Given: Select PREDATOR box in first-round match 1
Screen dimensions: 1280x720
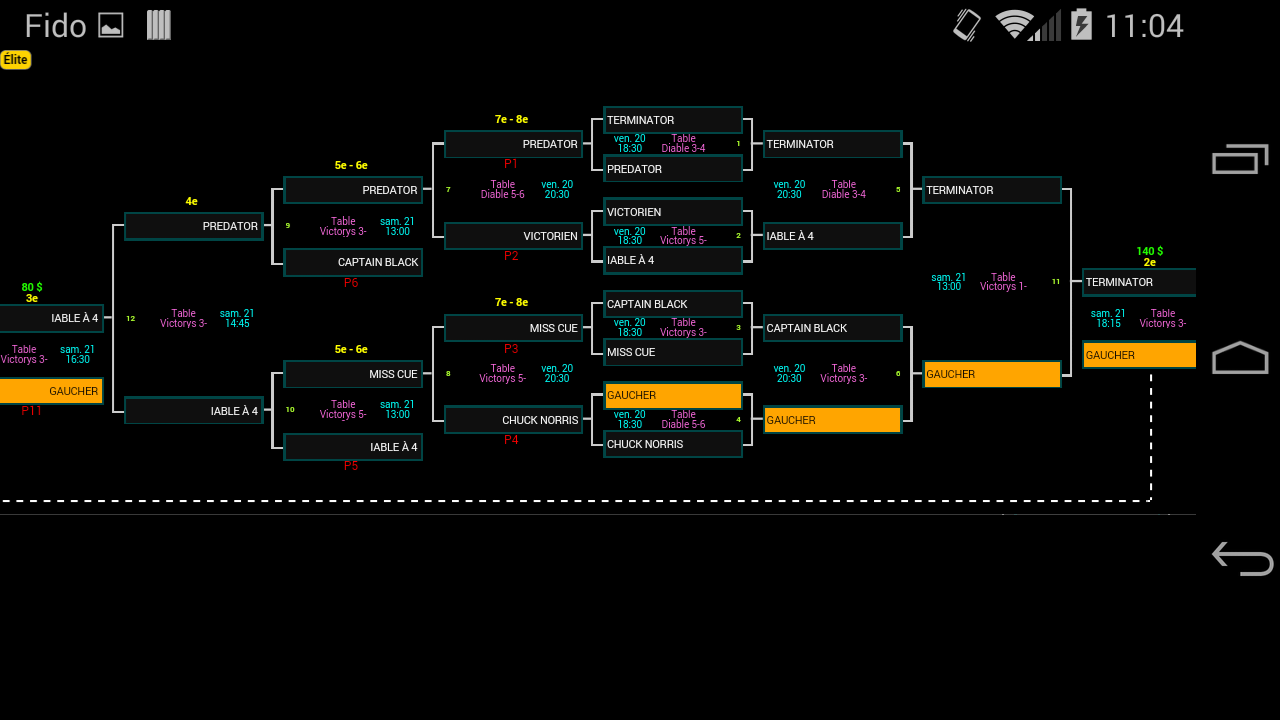Looking at the screenshot, I should 673,169.
